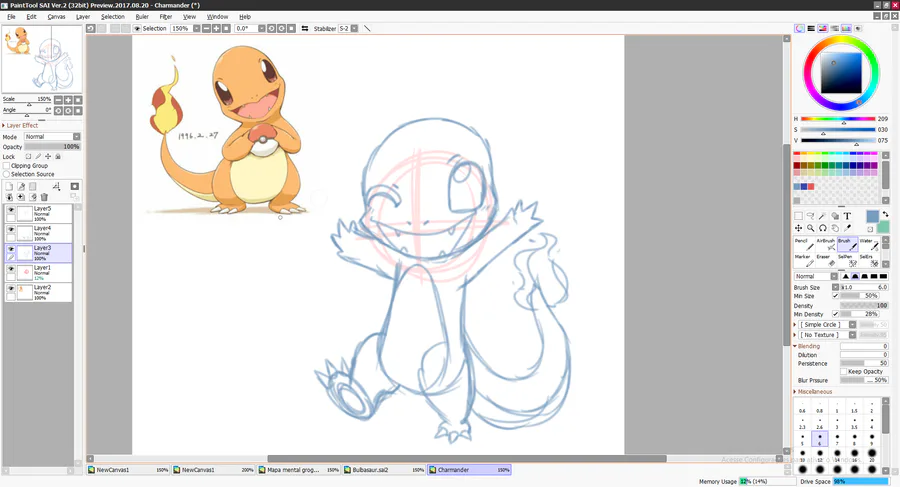Switch to the Bulbasaur.sai2 canvas tab
The height and width of the screenshot is (487, 900).
point(384,470)
